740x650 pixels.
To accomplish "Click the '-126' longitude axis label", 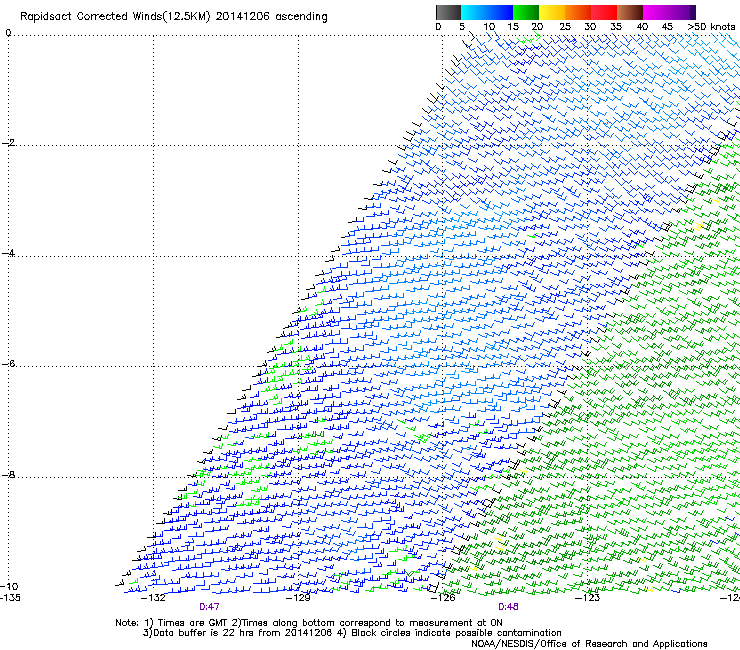I will (443, 598).
